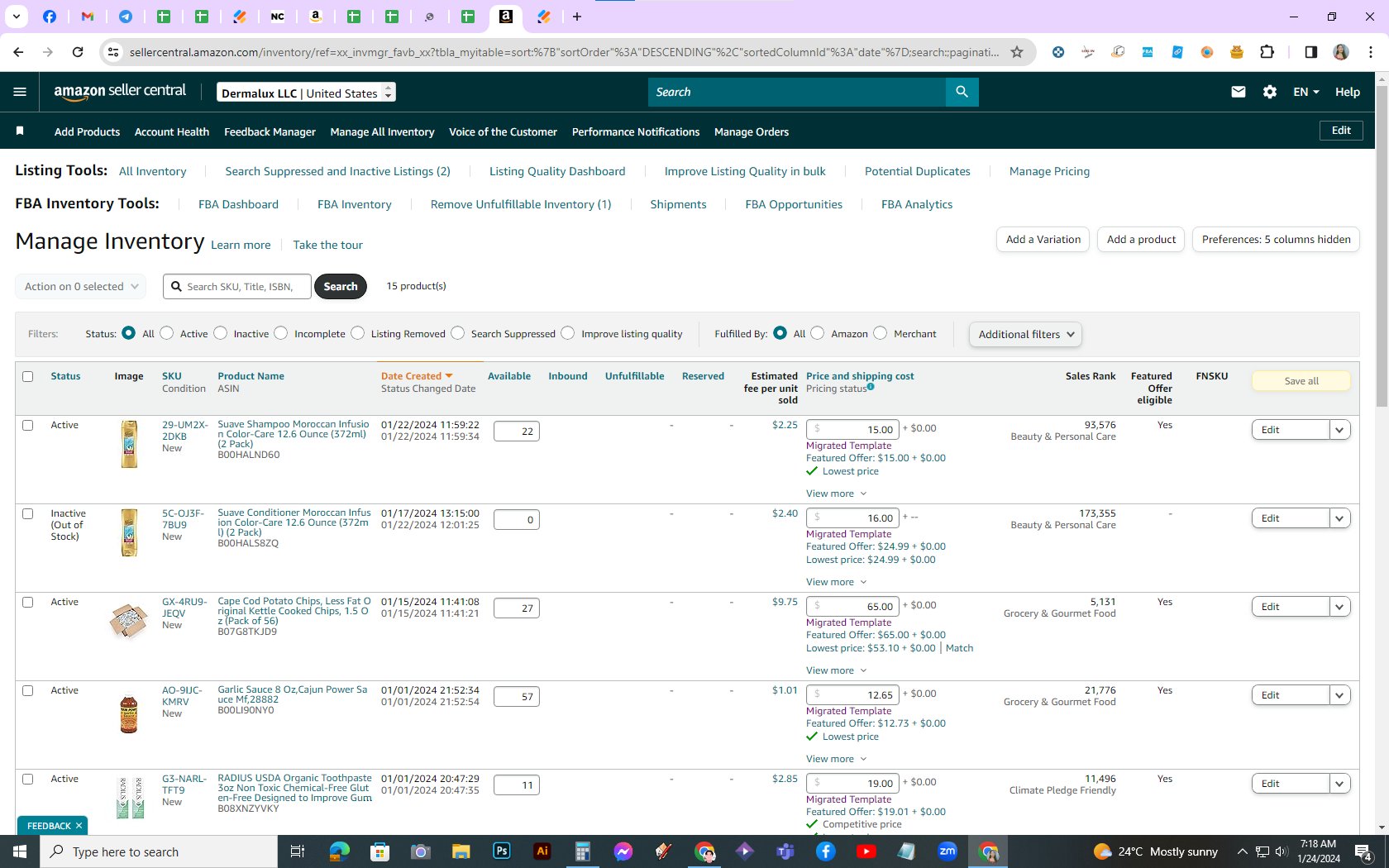Open the Dermalux LLC account selector
The image size is (1389, 868).
click(306, 93)
